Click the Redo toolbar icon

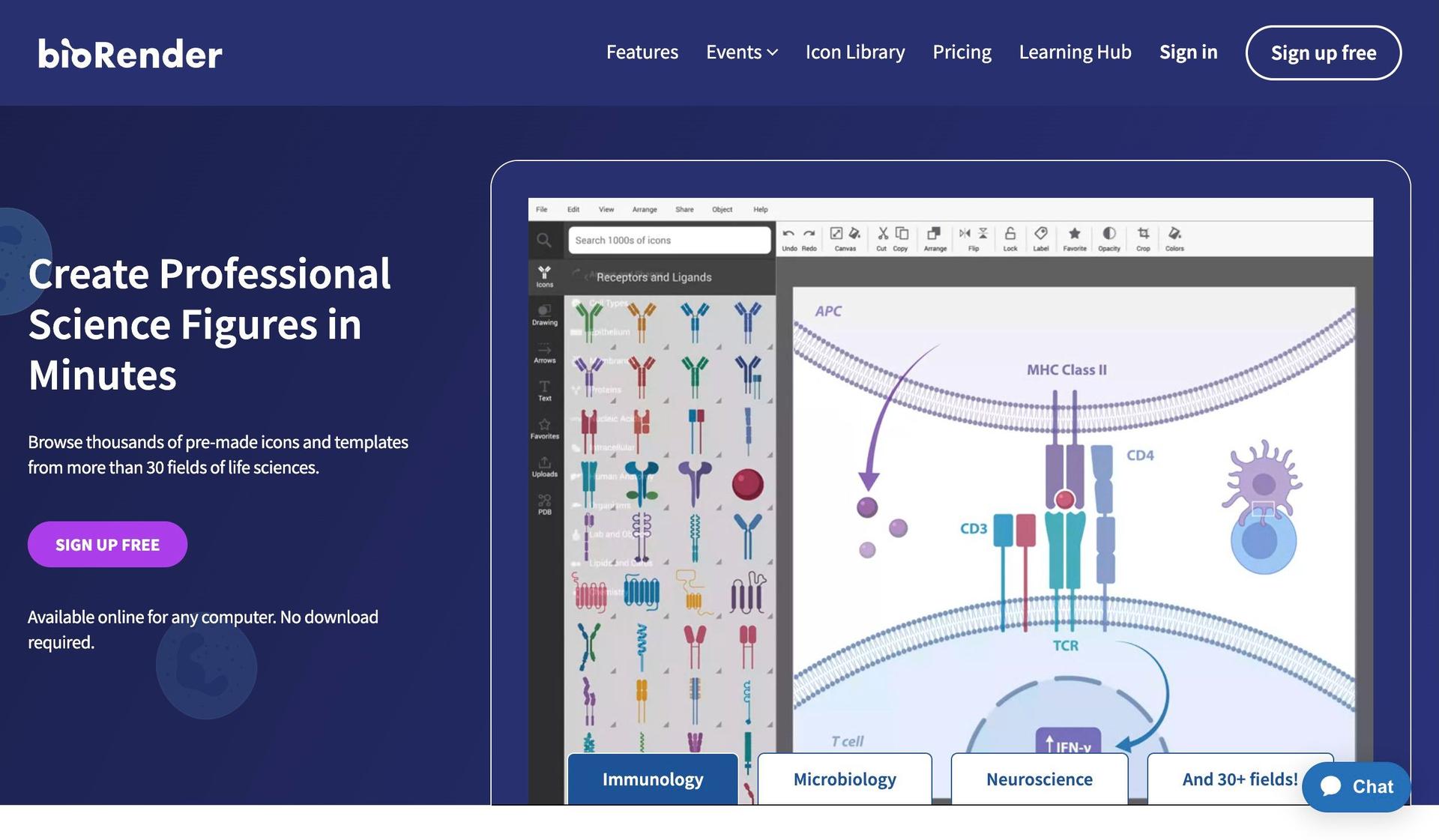pos(809,238)
